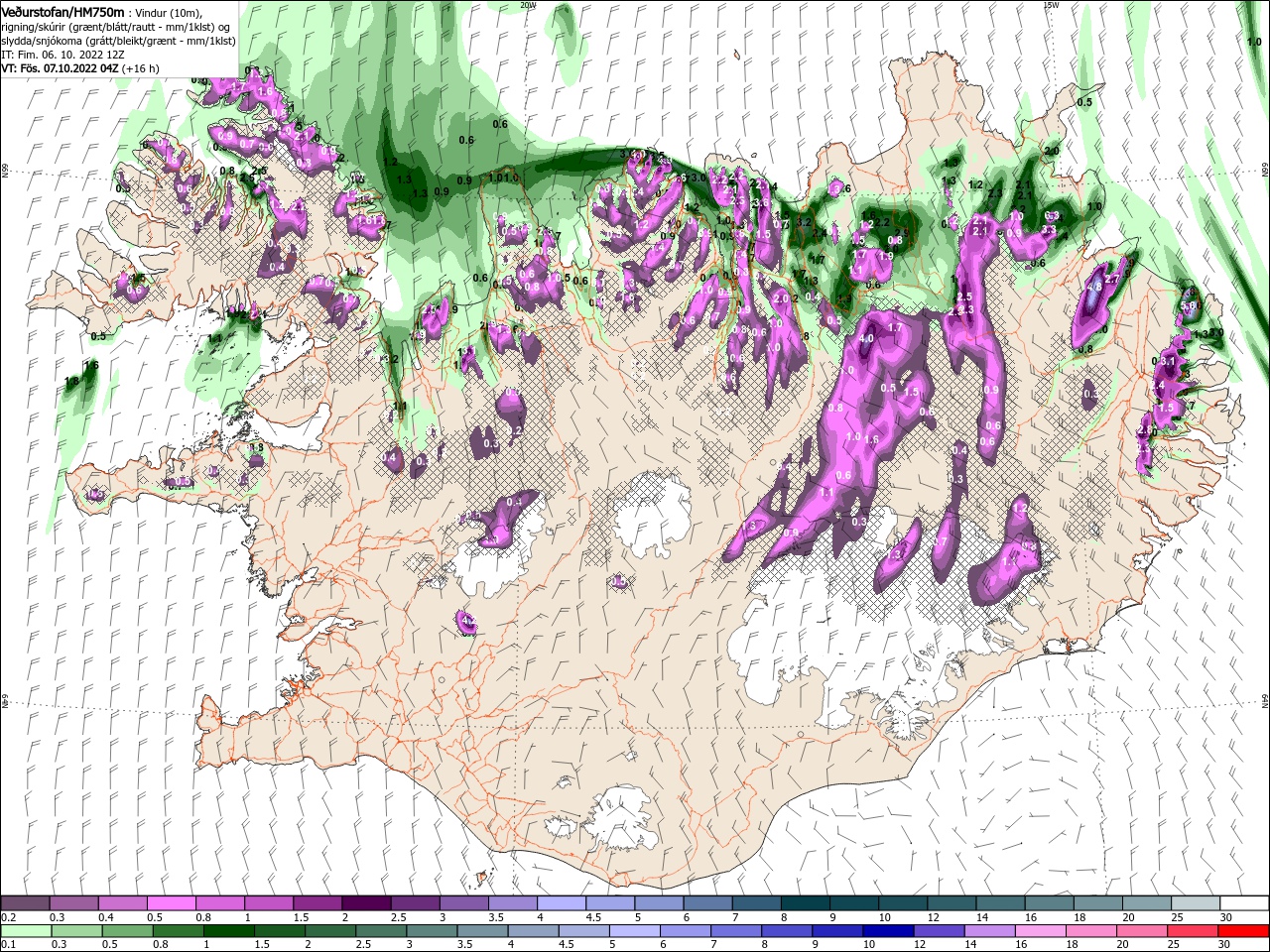Viewport: 1270px width, 952px height.
Task: Choose medium green swatch between 0.5 and 0.8 on lower scale
Action: 127,931
